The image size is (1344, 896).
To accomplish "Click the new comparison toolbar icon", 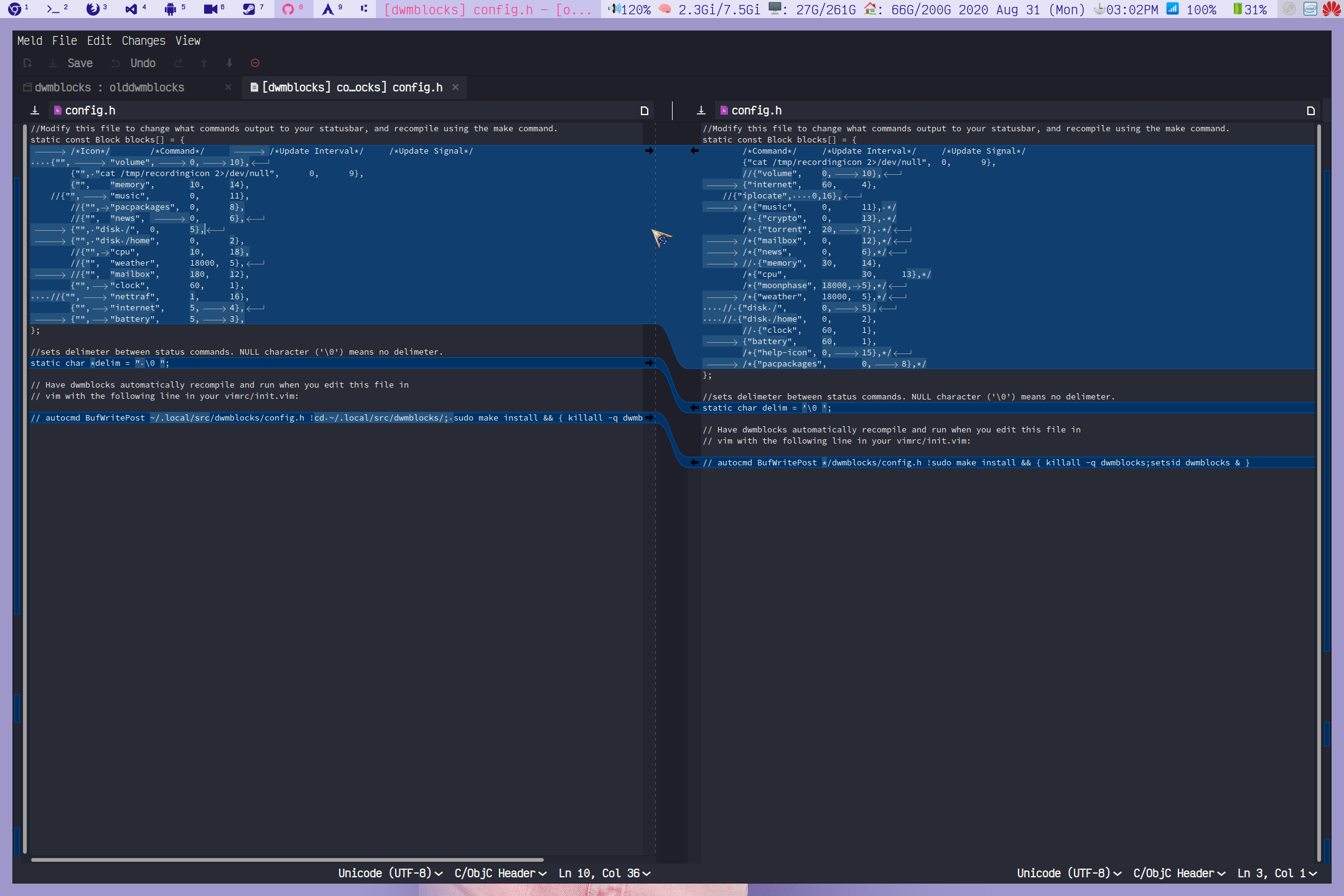I will (x=27, y=63).
